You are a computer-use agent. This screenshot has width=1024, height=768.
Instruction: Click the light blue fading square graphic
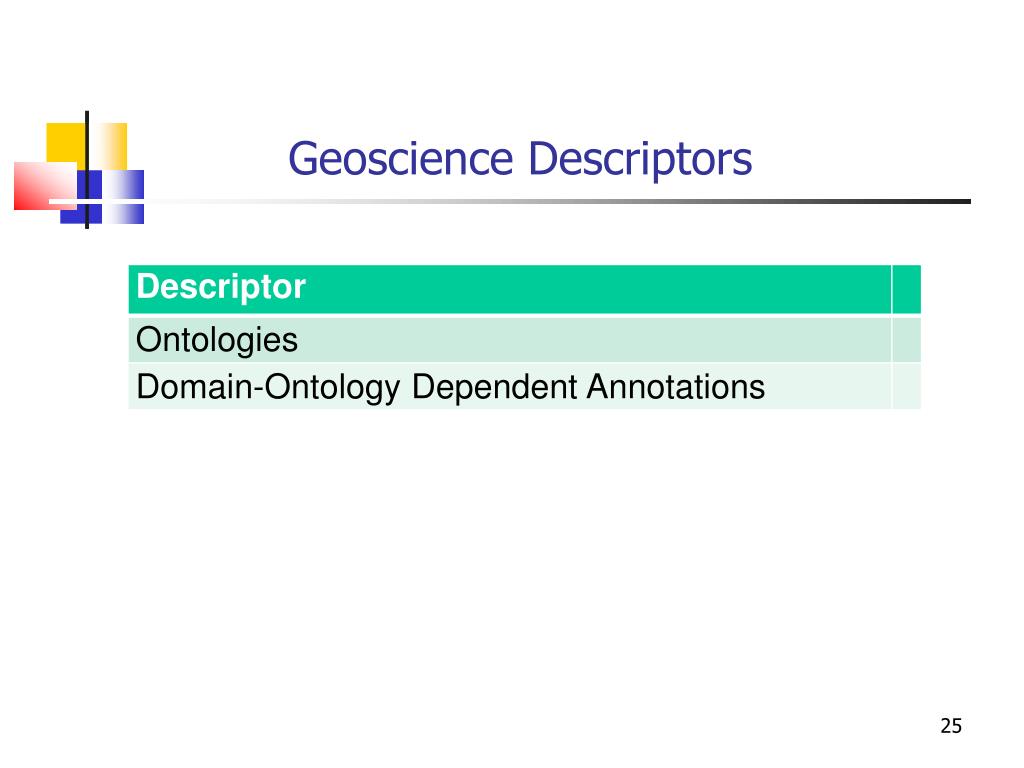pyautogui.click(x=124, y=197)
